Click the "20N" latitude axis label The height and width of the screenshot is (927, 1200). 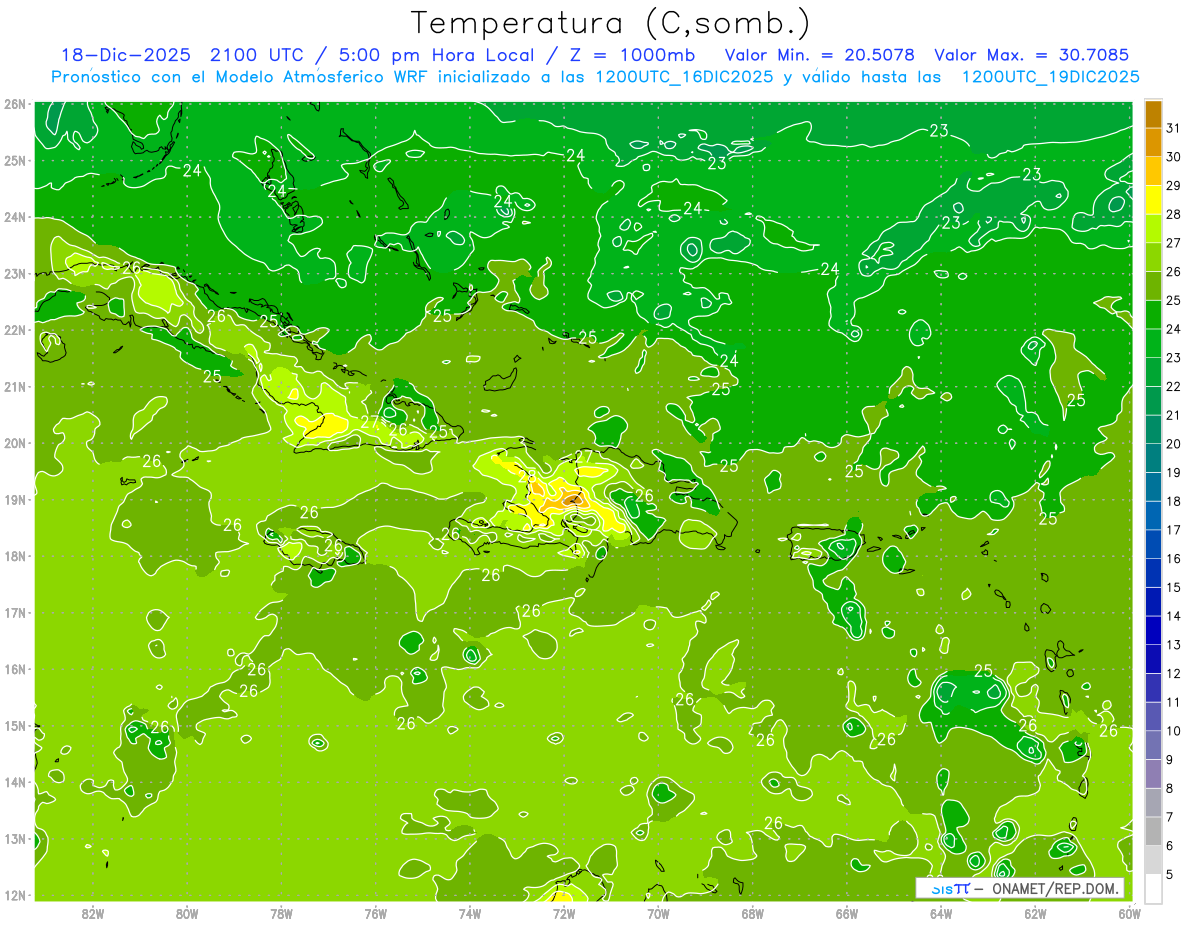(15, 443)
